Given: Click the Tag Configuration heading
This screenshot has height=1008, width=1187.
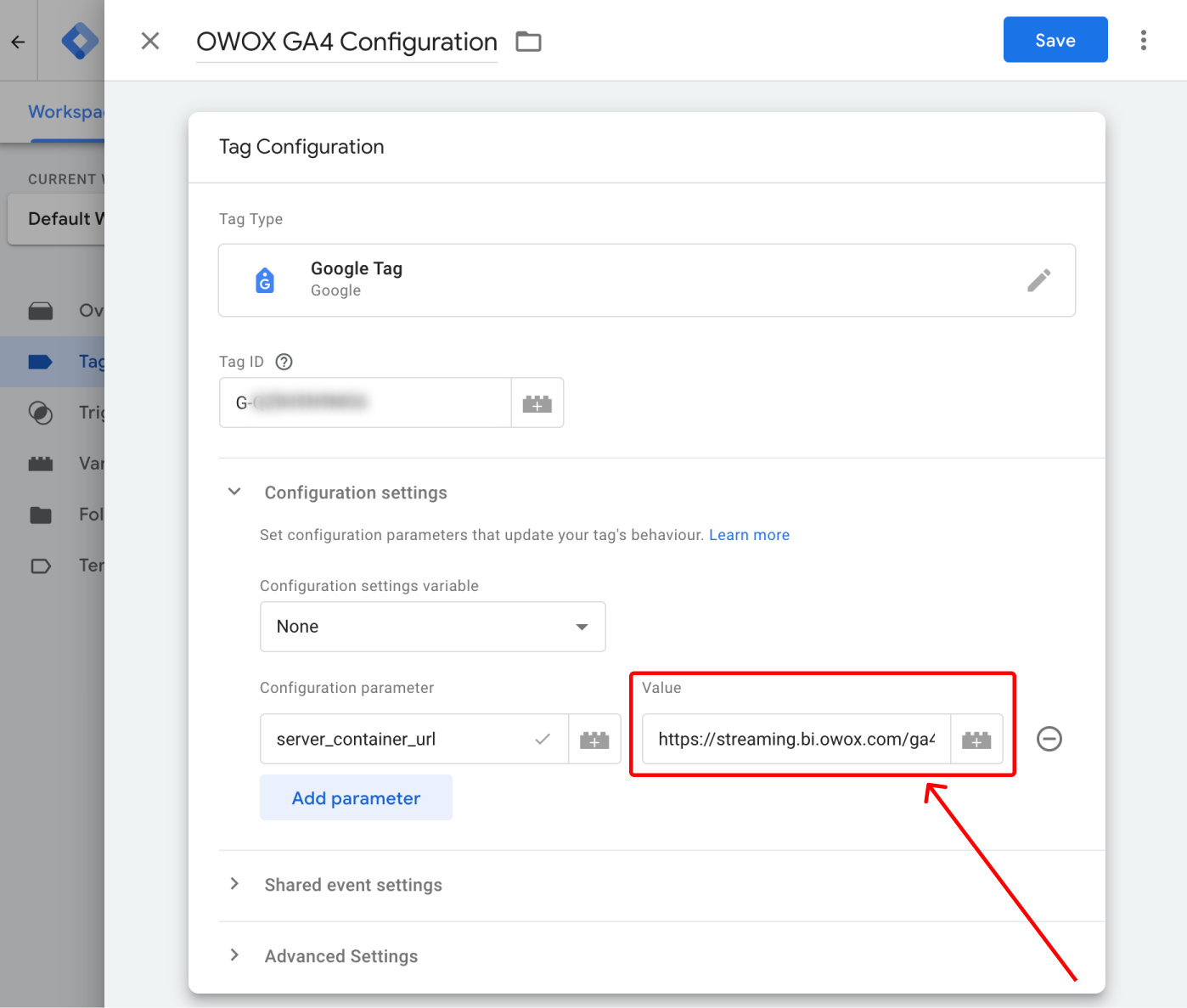Looking at the screenshot, I should [301, 147].
